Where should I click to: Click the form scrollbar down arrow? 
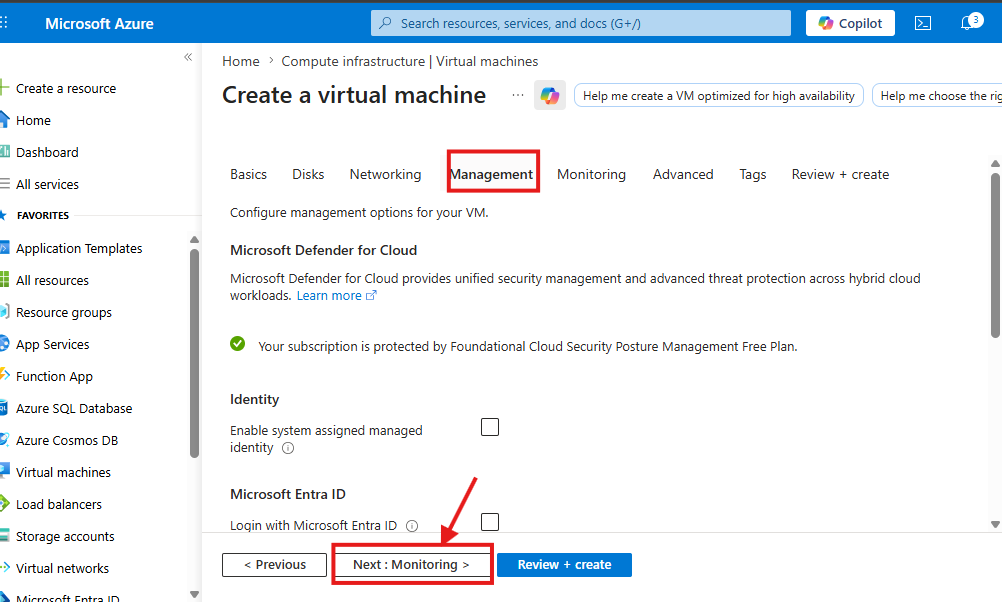click(x=995, y=524)
